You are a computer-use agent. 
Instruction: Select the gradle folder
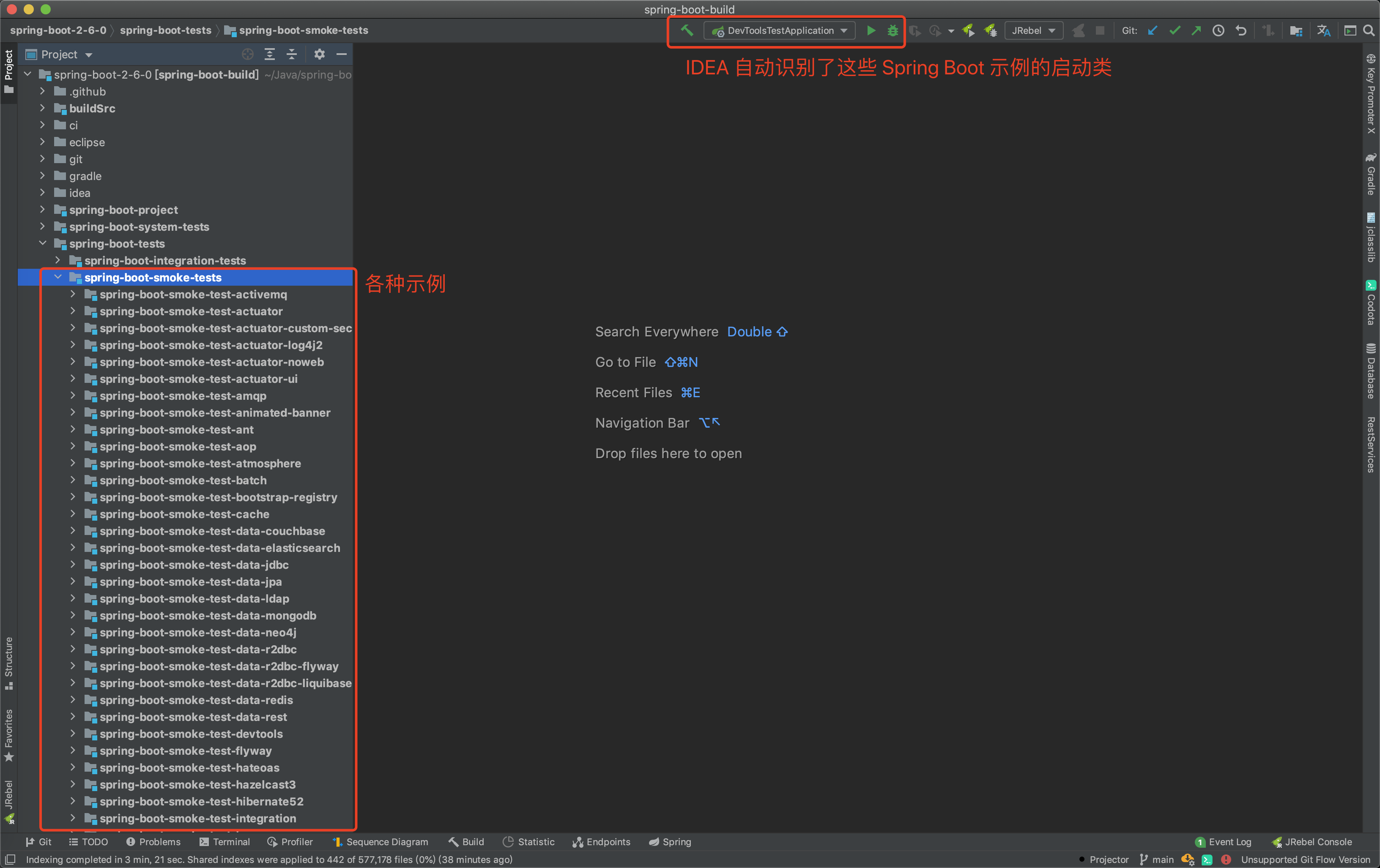85,176
